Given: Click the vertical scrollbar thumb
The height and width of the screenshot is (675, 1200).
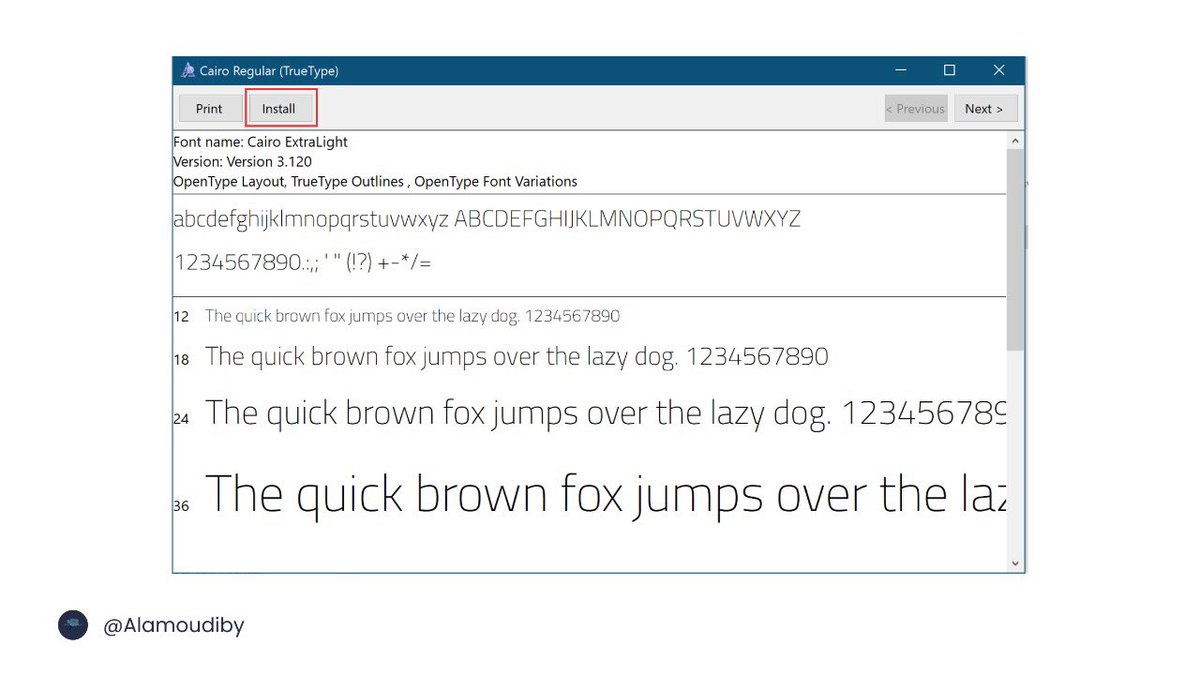Looking at the screenshot, I should coord(1015,250).
